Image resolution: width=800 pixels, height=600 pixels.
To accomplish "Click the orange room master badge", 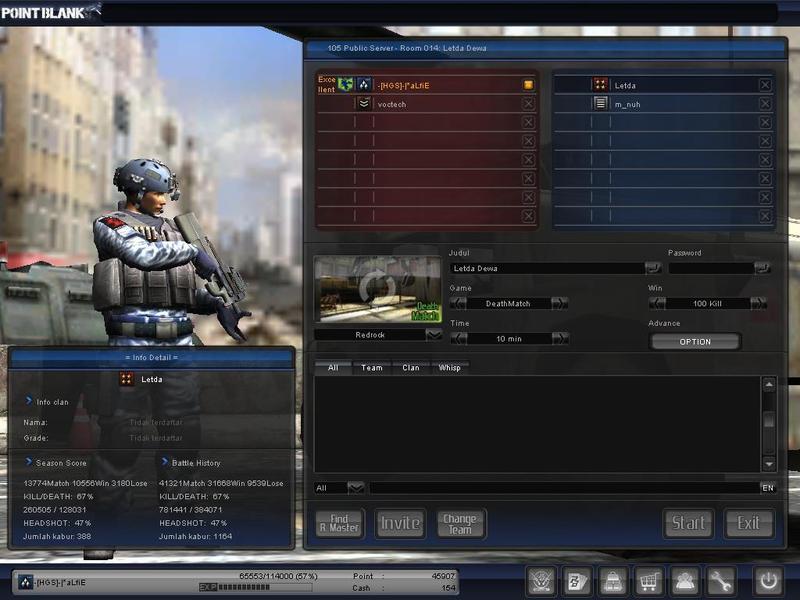I will click(x=529, y=85).
